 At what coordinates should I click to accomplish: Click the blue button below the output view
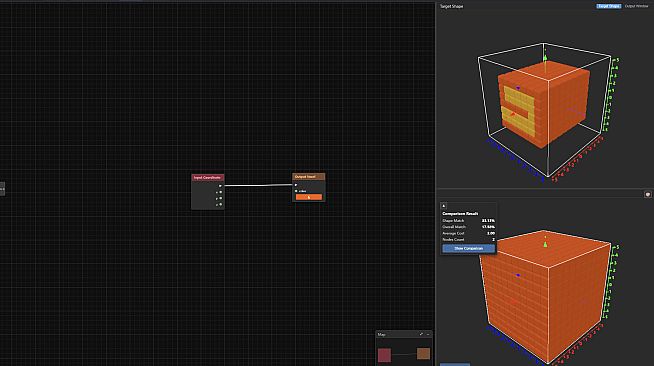tap(455, 364)
